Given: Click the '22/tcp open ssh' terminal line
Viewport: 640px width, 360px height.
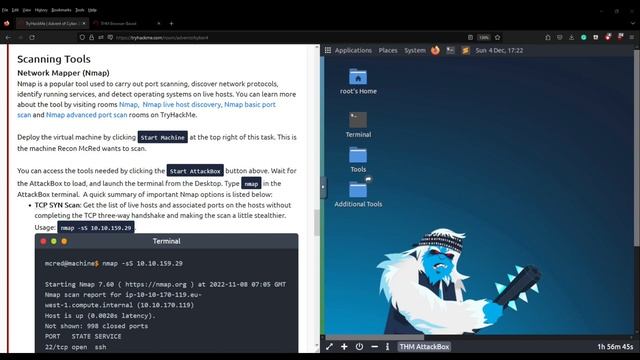Looking at the screenshot, I should click(76, 347).
